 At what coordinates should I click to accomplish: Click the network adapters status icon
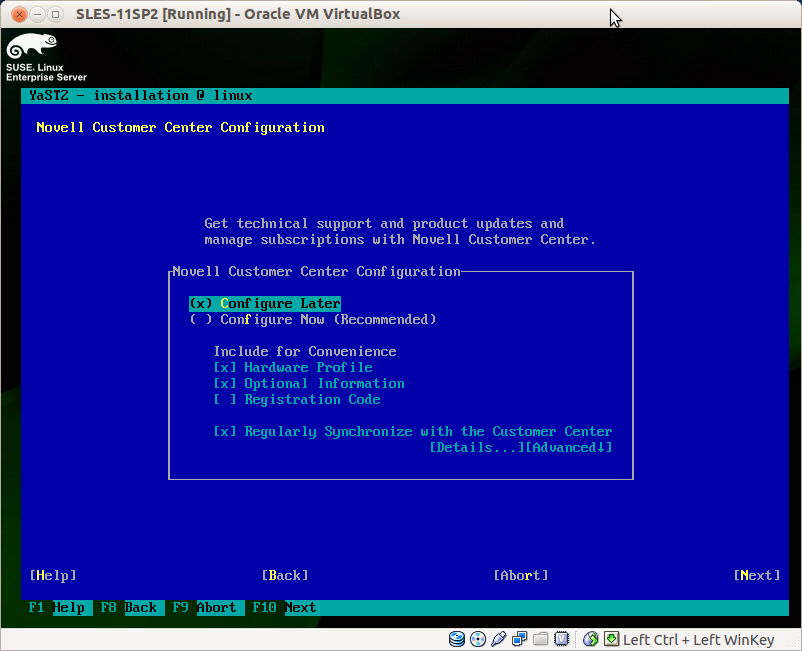[x=520, y=639]
